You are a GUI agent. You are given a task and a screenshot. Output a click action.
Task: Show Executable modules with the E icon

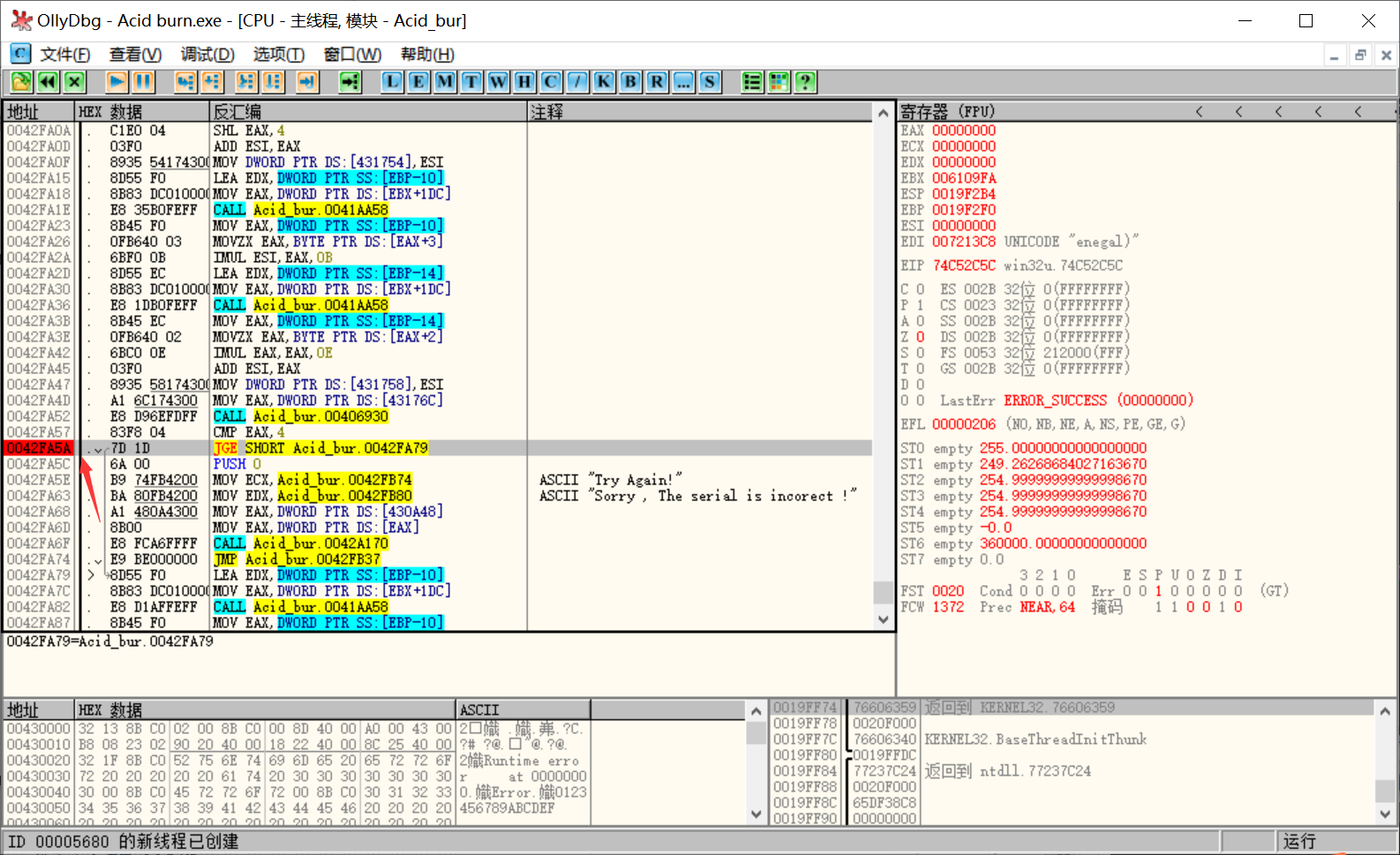pyautogui.click(x=418, y=82)
